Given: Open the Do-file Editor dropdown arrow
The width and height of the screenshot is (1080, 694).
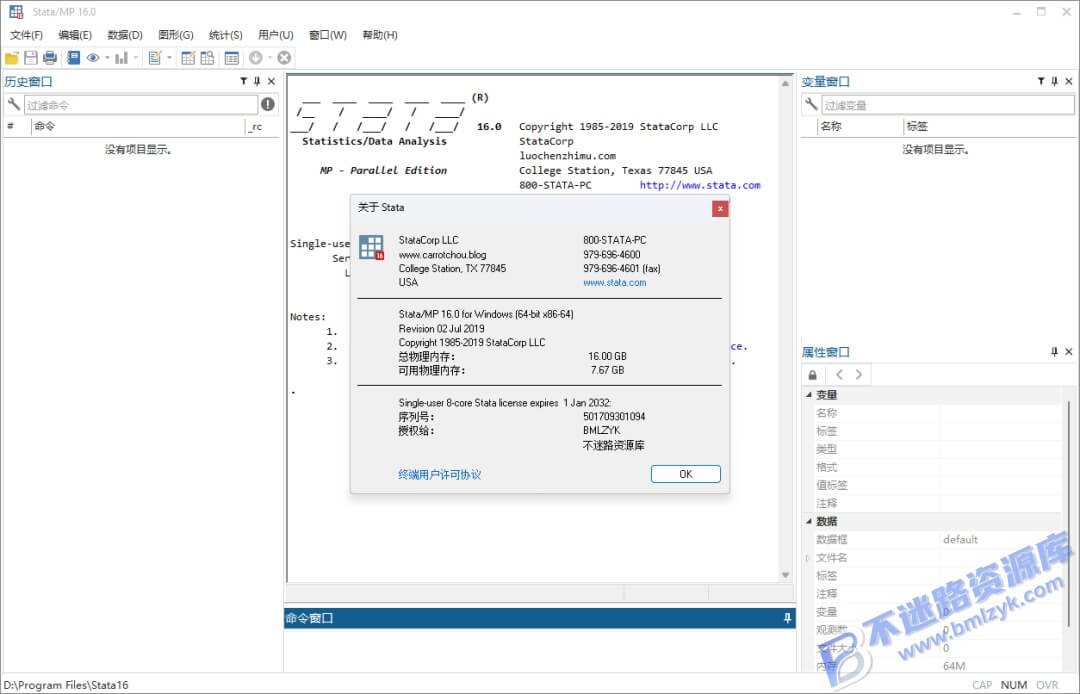Looking at the screenshot, I should pos(169,59).
